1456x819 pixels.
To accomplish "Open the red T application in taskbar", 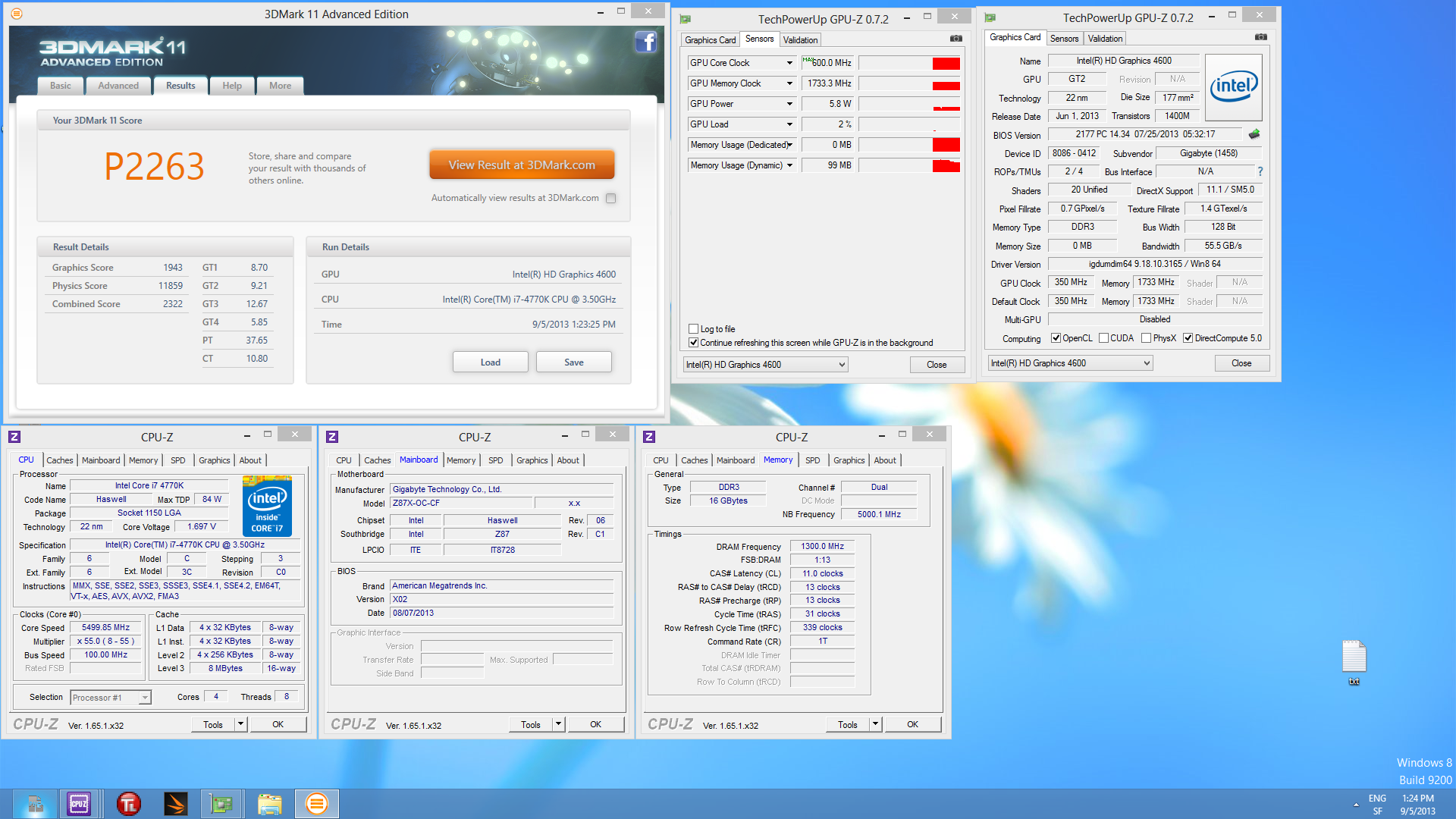I will tap(128, 804).
